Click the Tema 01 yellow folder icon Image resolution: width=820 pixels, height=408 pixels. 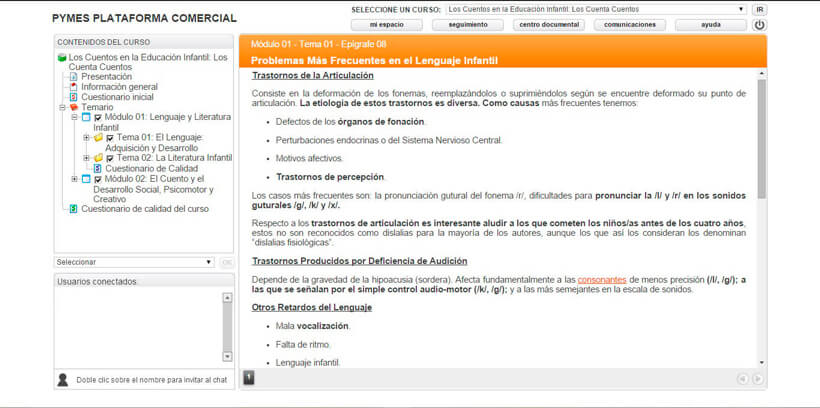tap(98, 138)
